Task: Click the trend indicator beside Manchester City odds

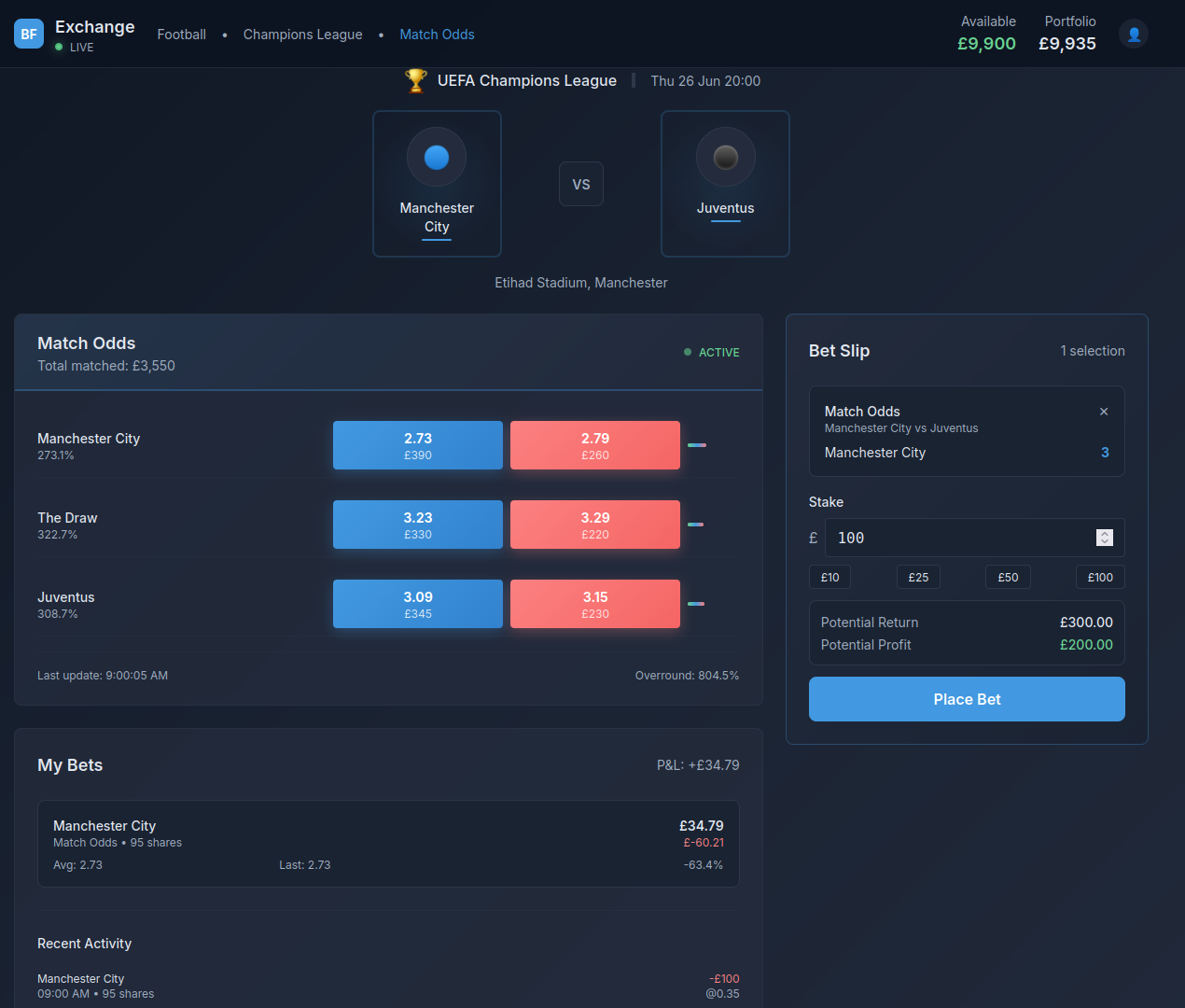Action: 696,445
